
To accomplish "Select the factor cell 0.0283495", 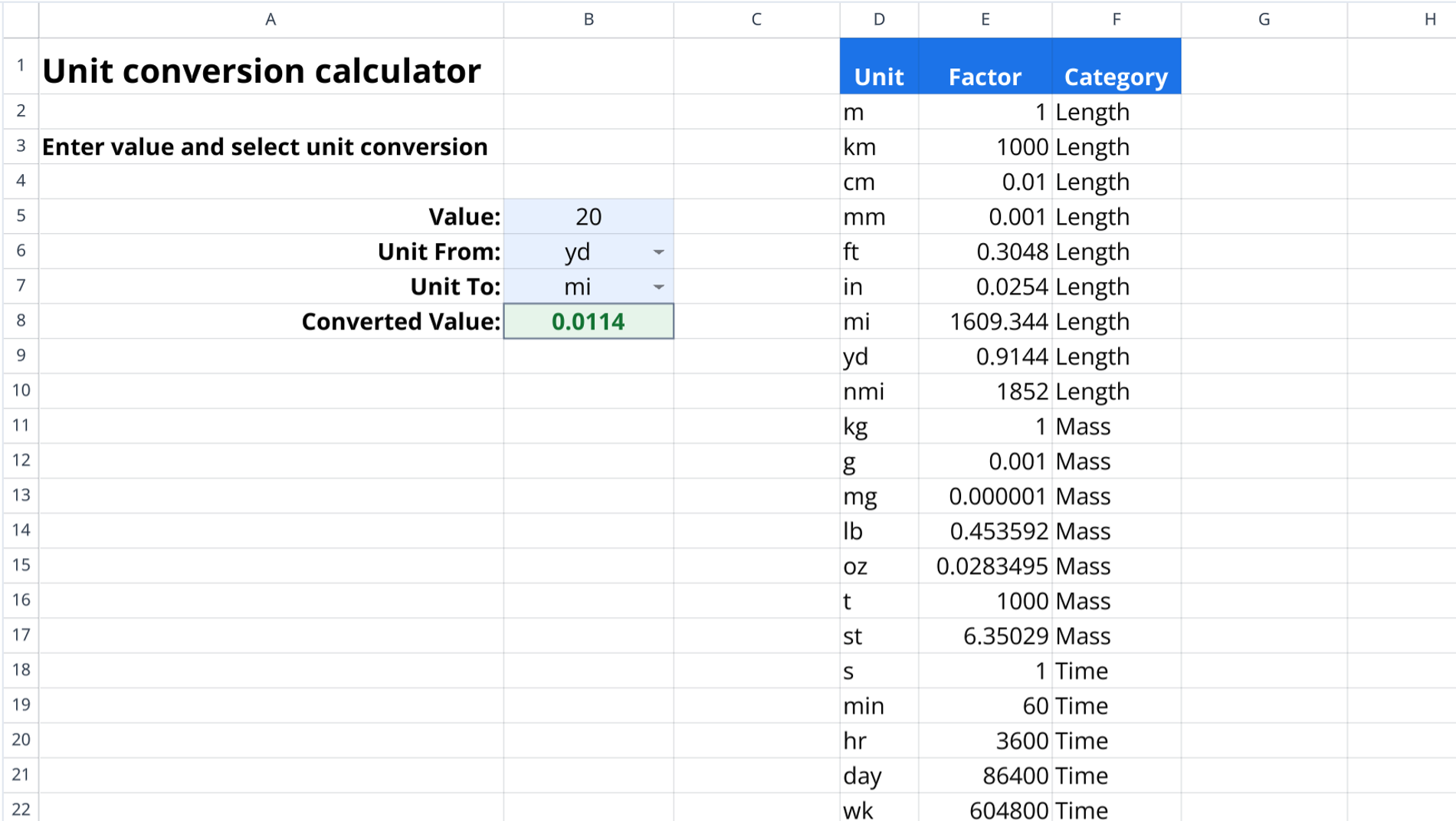I will [x=985, y=566].
